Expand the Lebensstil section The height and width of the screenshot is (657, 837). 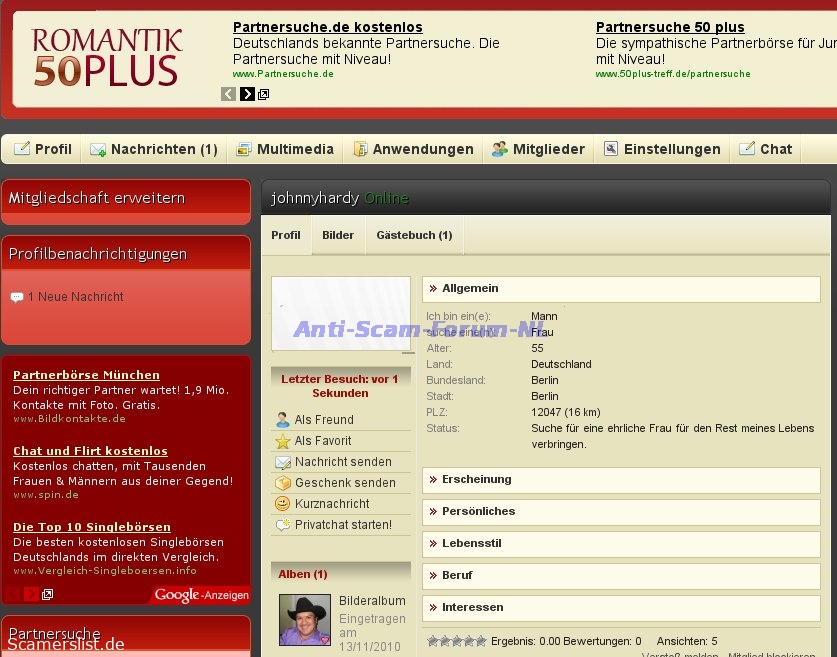tap(471, 543)
